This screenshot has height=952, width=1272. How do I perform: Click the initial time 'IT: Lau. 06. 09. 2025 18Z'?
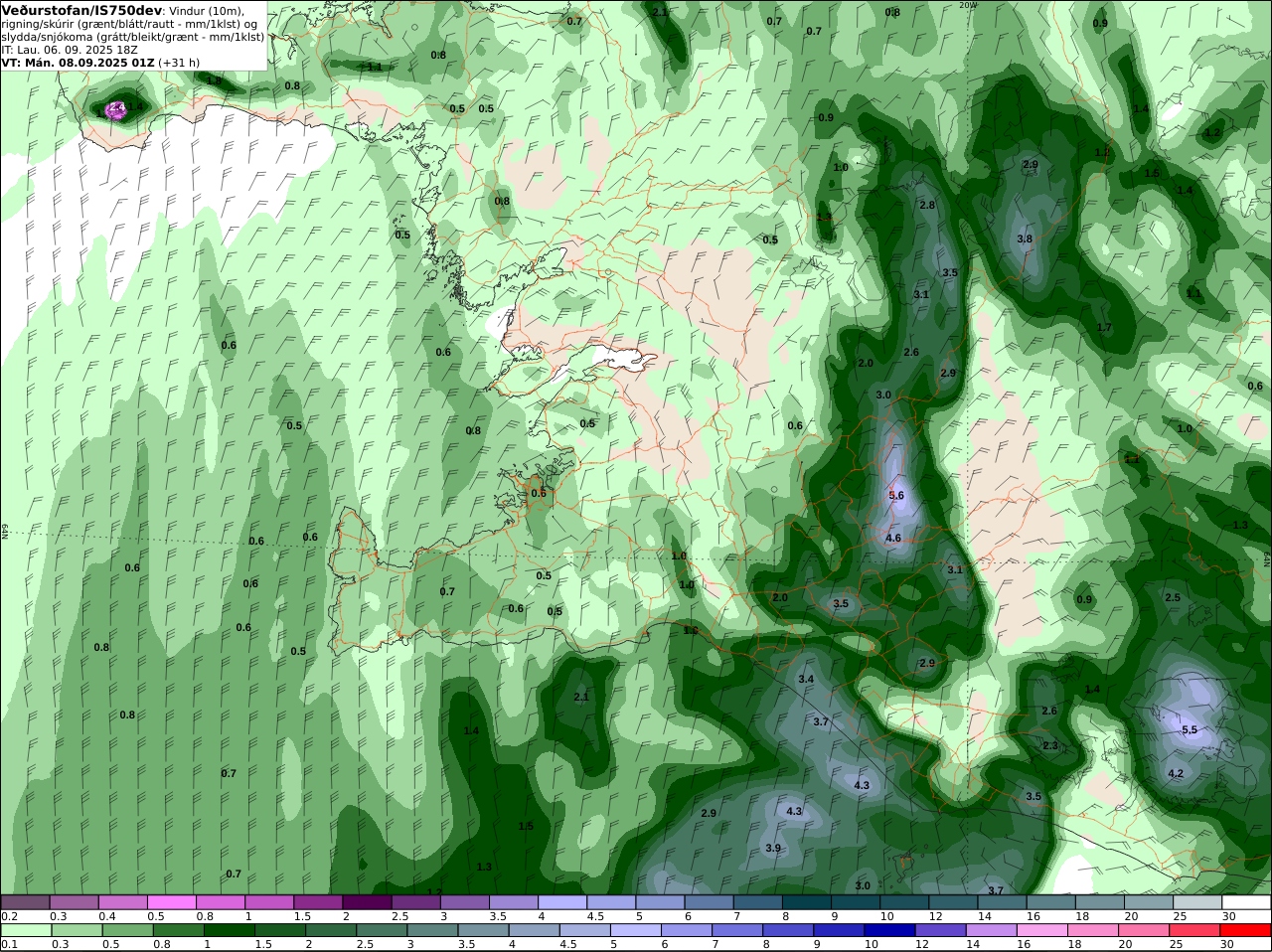pyautogui.click(x=70, y=49)
